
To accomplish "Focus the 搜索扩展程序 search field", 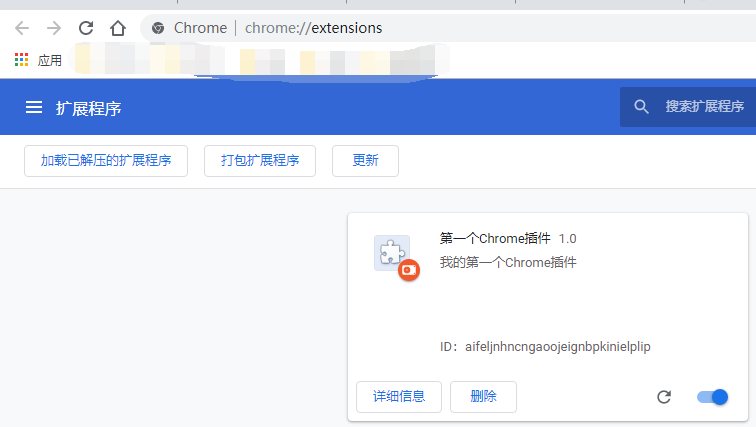I will [688, 107].
